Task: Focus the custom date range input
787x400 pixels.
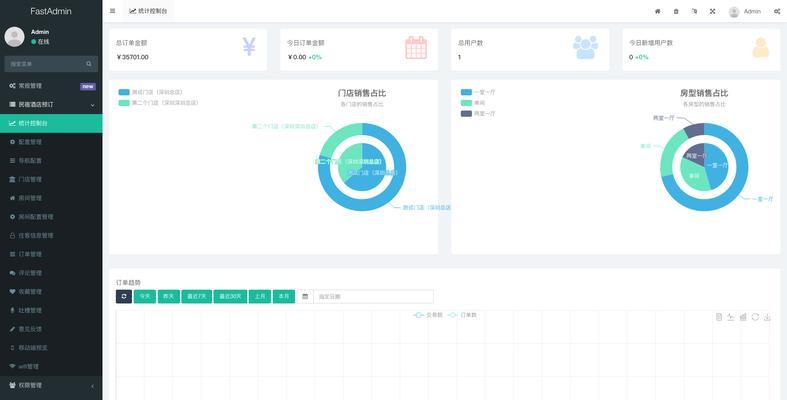Action: (373, 297)
